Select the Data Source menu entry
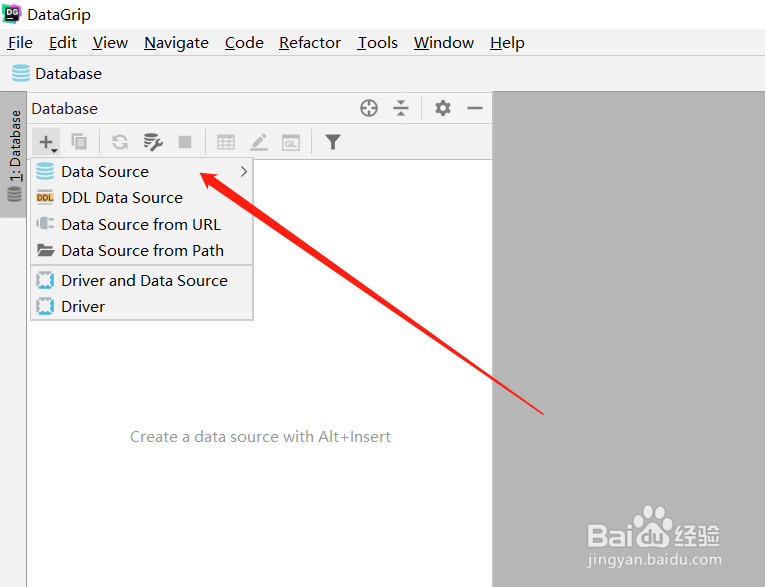Screen dimensions: 765x587 [141, 172]
